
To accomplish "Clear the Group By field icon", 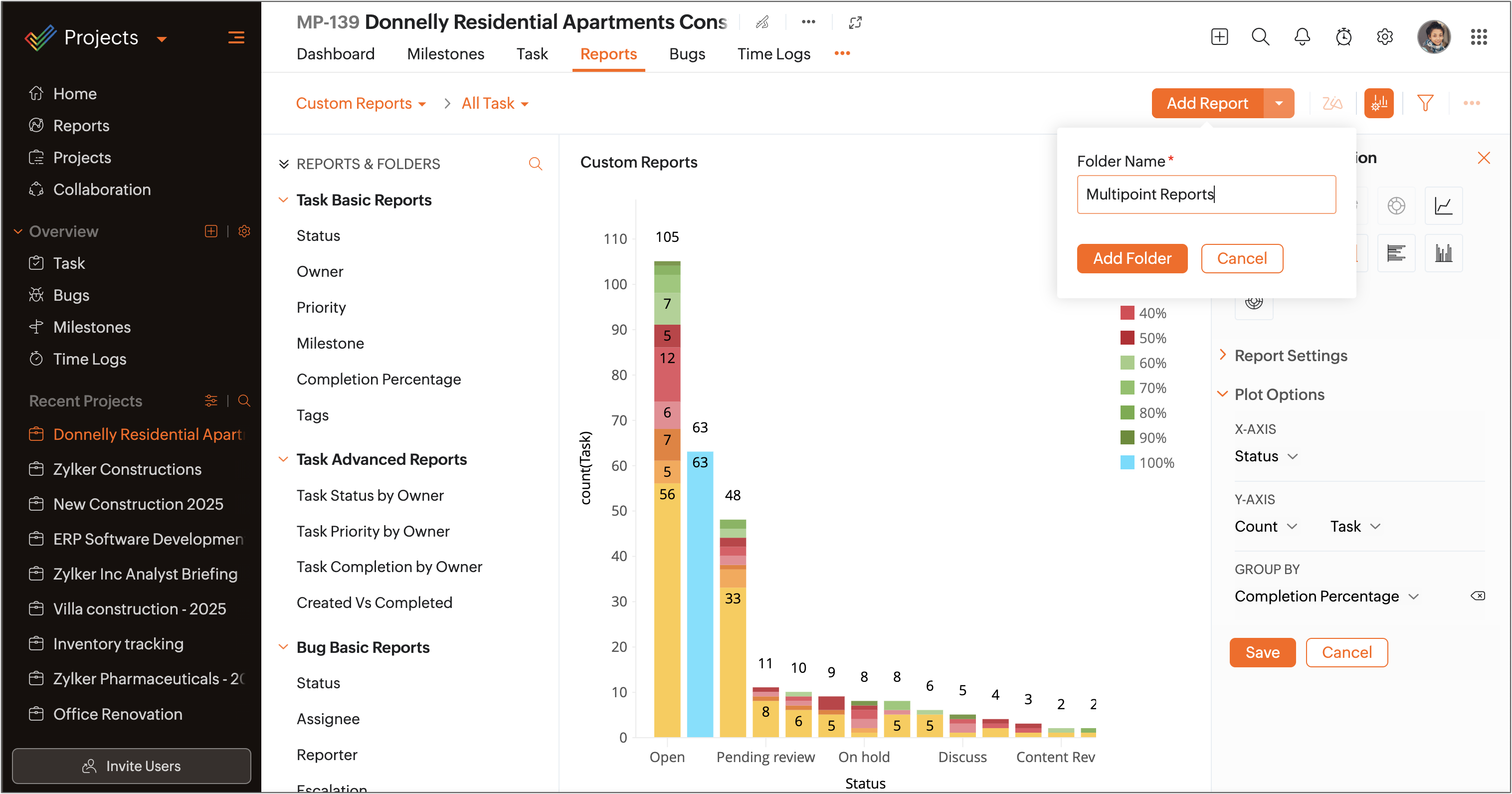I will pos(1478,596).
